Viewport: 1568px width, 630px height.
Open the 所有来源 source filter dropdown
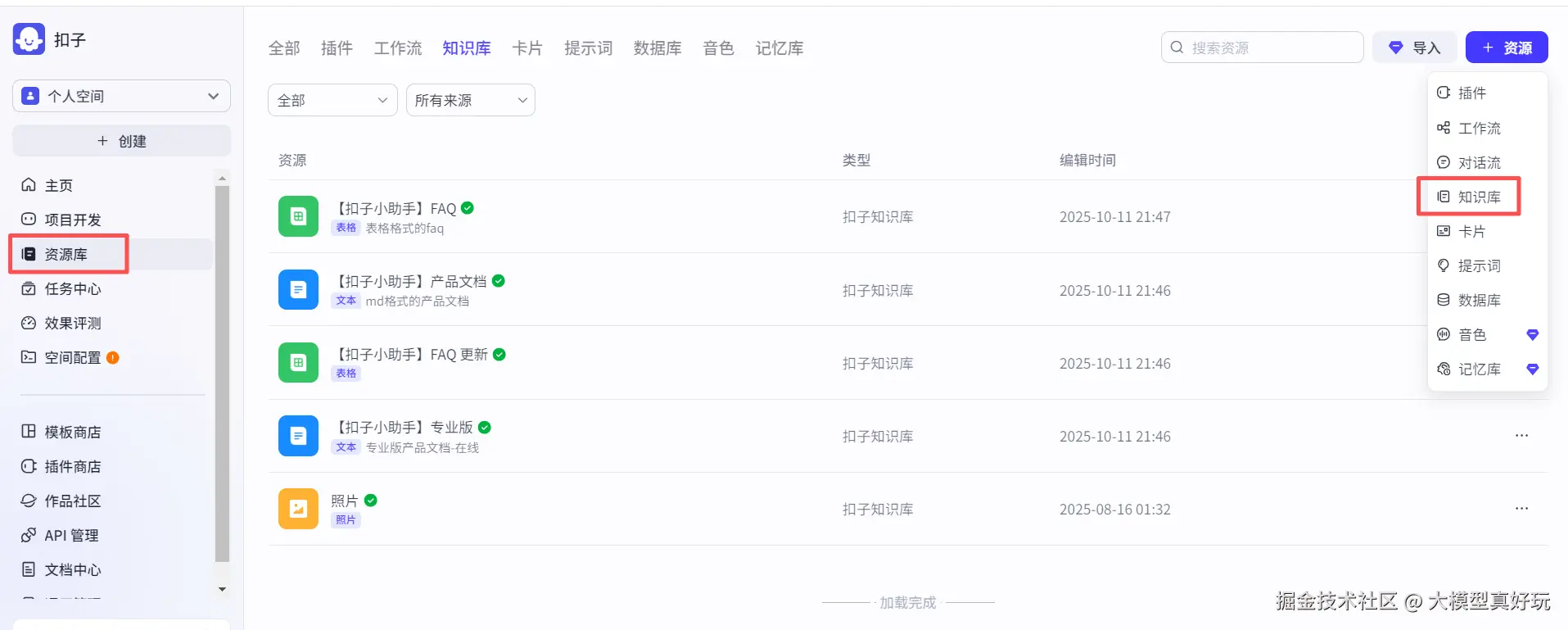pos(470,100)
